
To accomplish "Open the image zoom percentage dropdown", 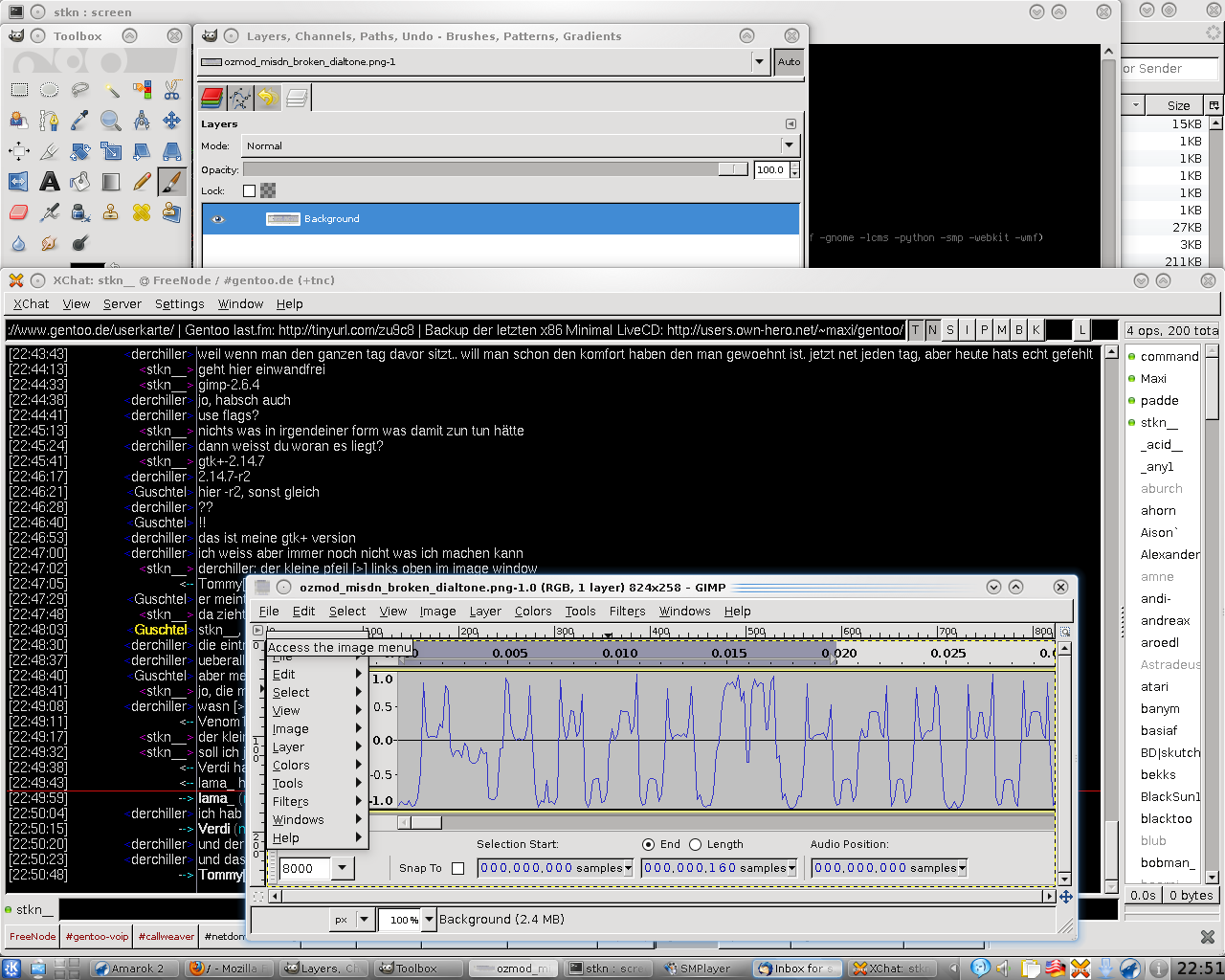I will 429,920.
